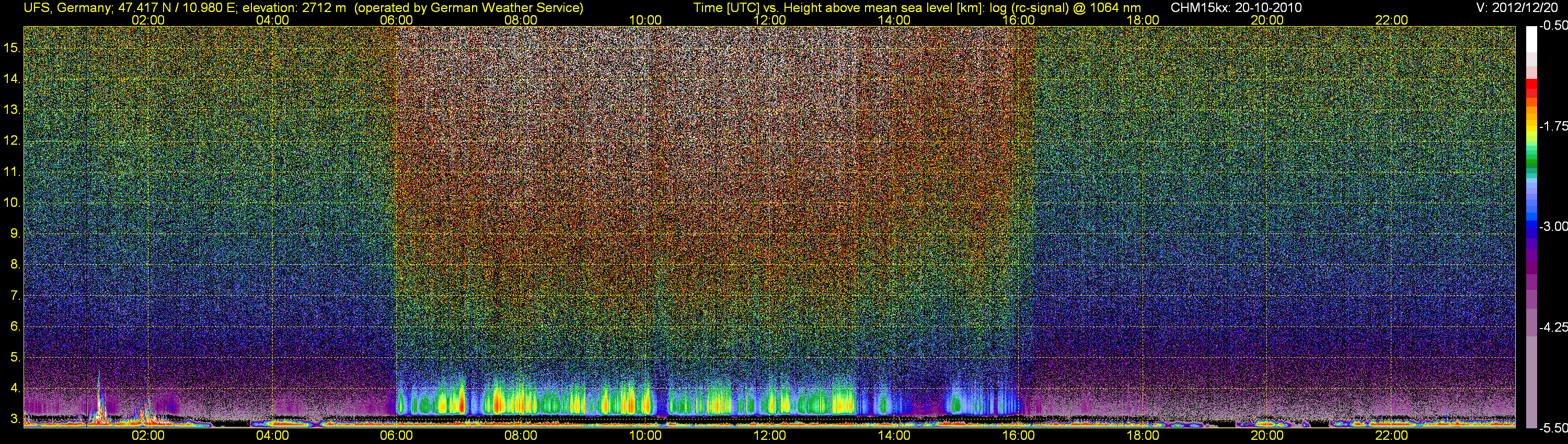Click the 7 km height axis label
Image resolution: width=1568 pixels, height=444 pixels.
pos(15,296)
